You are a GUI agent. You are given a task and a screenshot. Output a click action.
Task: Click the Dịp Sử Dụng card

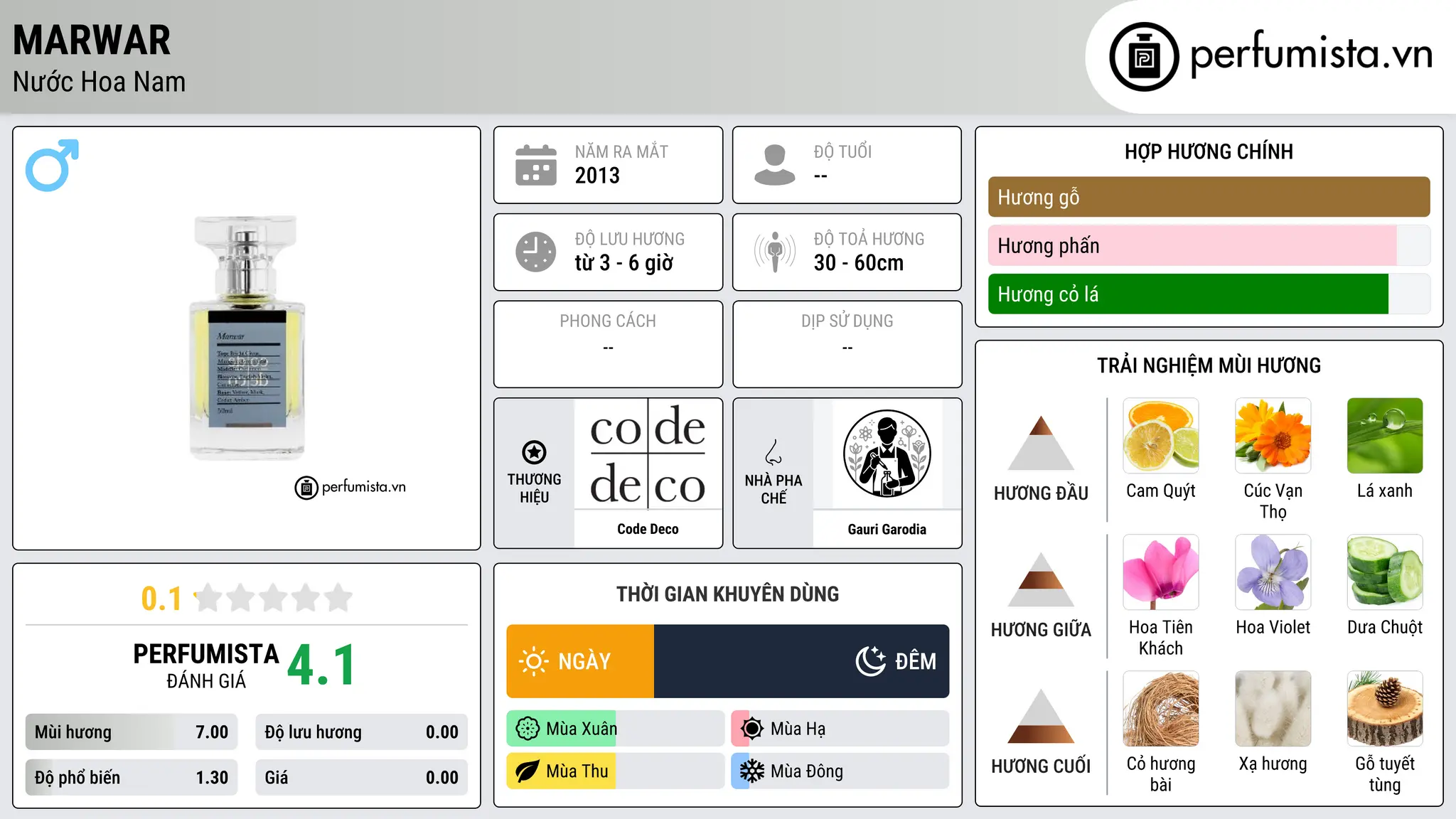(847, 344)
